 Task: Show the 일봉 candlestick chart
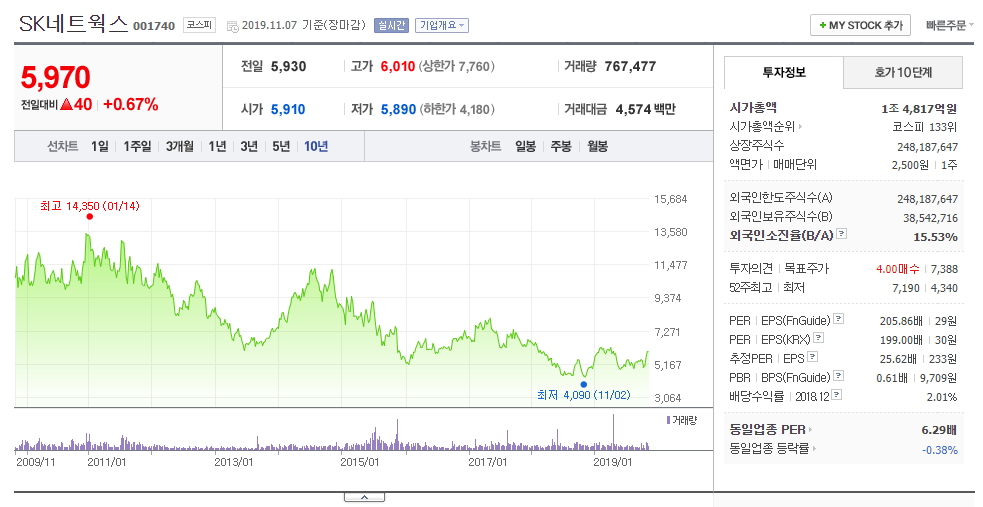(x=525, y=147)
